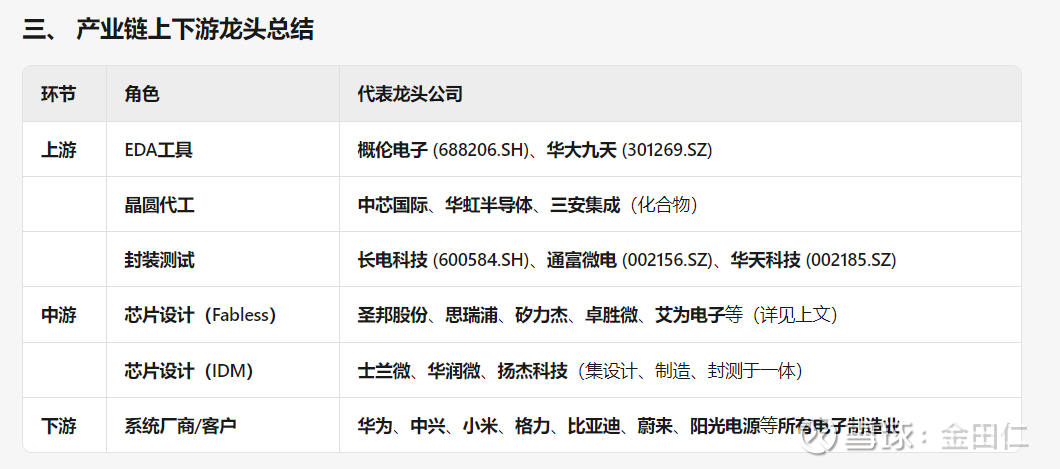This screenshot has height=469, width=1060.
Task: Click 三安集成（化合物）text
Action: click(x=625, y=205)
